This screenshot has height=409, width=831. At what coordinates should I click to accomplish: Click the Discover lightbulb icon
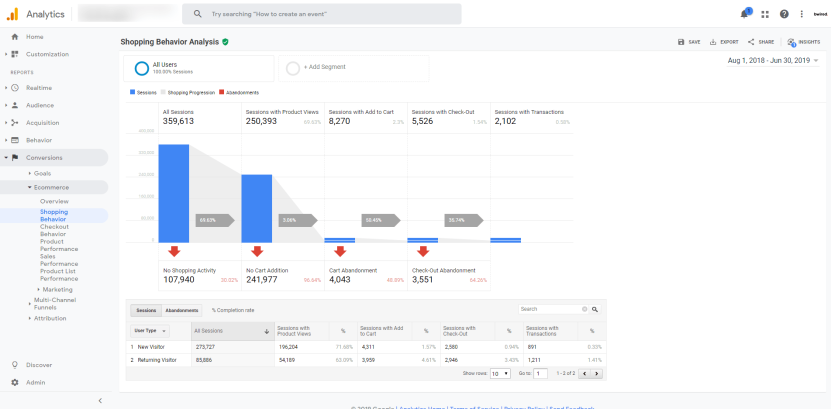15,365
